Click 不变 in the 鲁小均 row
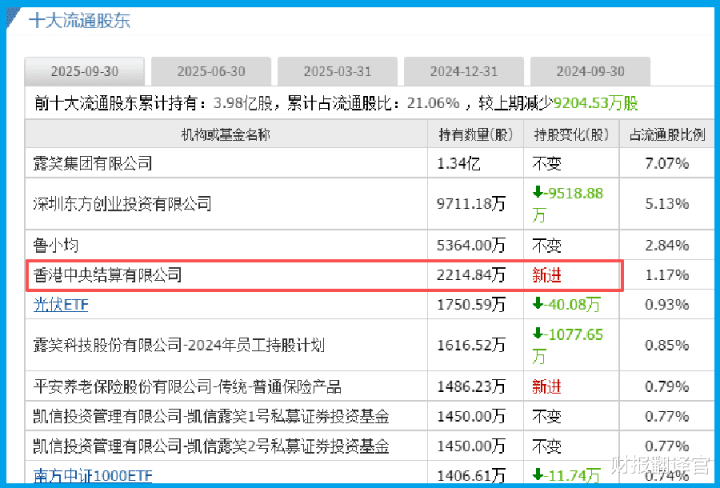This screenshot has width=720, height=488. 546,245
